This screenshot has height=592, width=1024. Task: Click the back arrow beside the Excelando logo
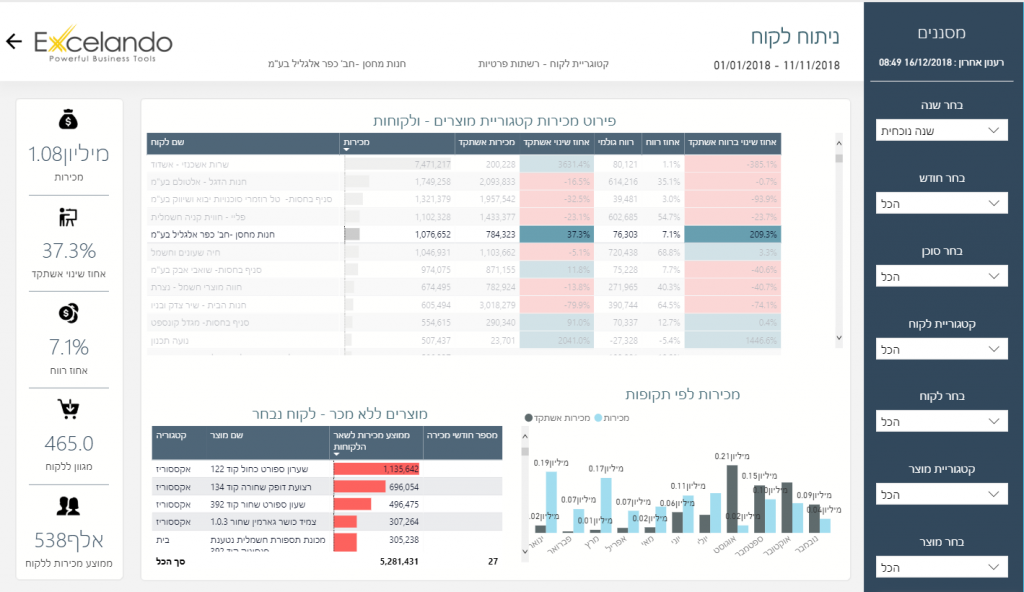(13, 41)
